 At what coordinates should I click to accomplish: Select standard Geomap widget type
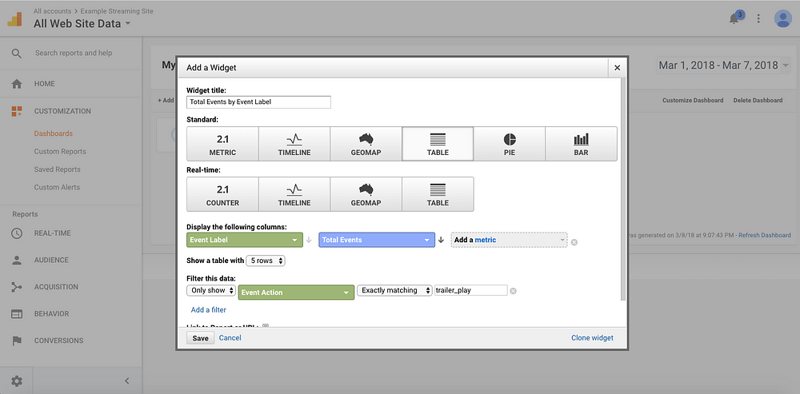pos(366,144)
